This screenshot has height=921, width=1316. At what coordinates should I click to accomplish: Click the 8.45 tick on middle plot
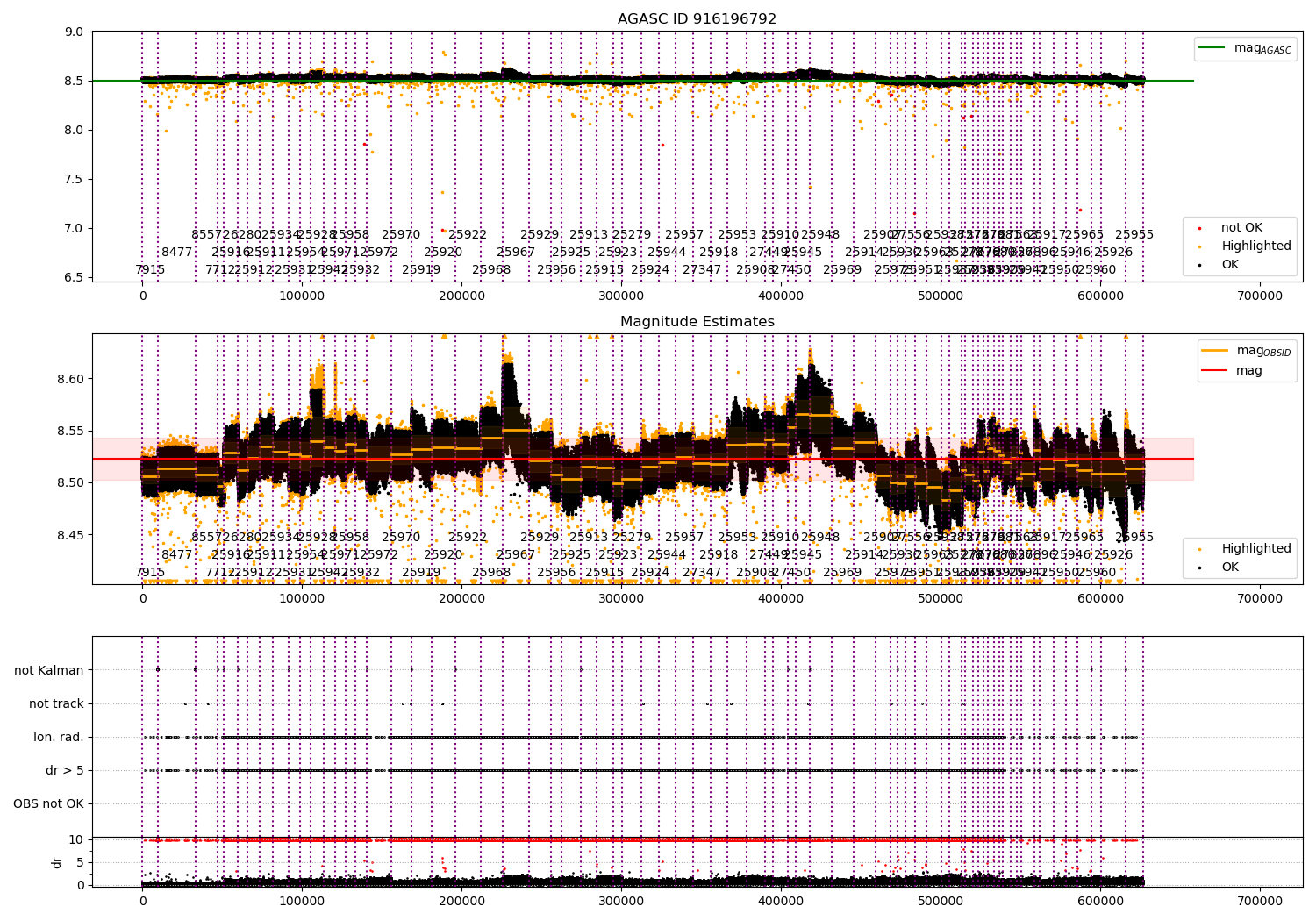coord(71,535)
